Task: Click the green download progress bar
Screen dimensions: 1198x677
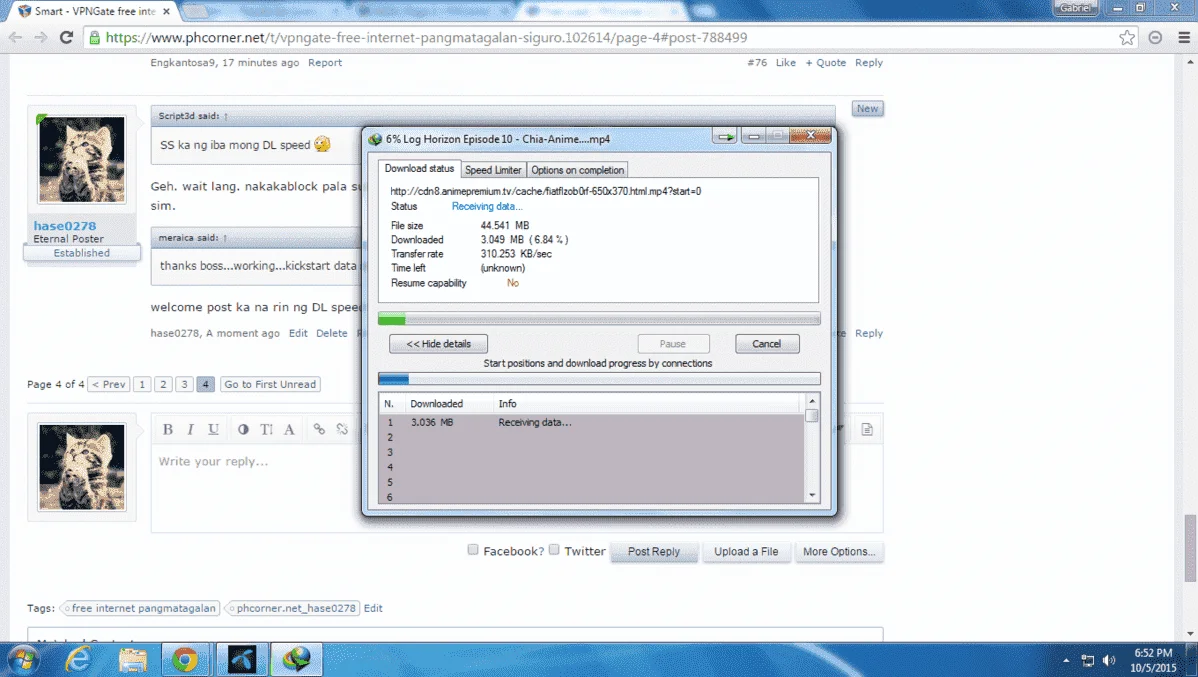Action: click(599, 319)
